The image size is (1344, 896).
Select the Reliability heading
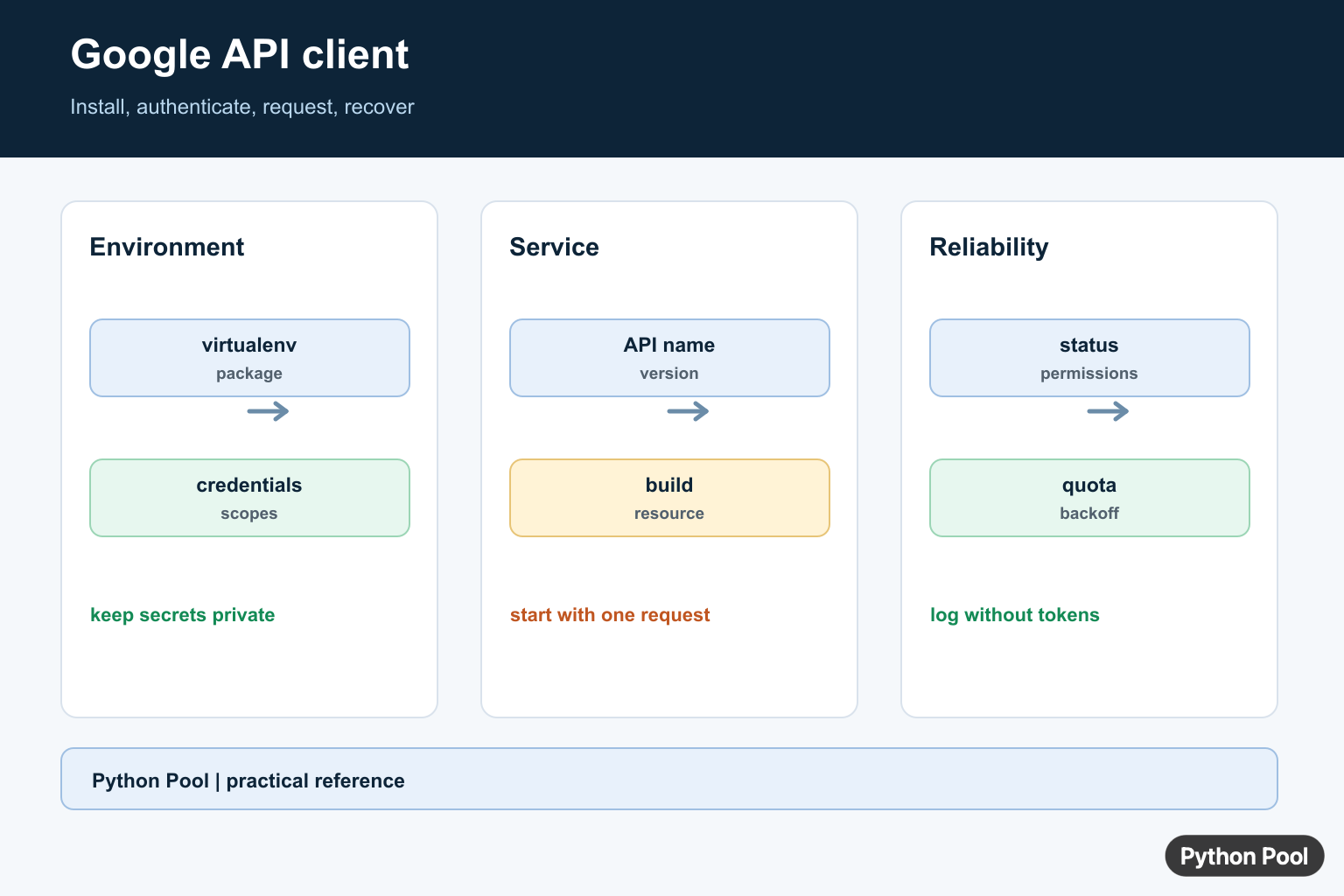point(989,247)
